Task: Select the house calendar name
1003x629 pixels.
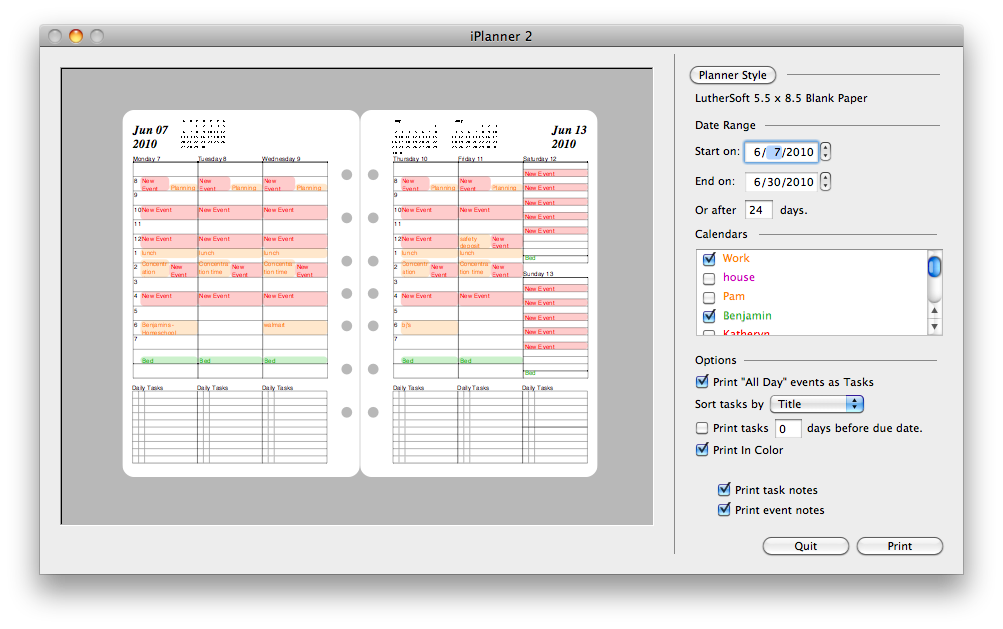Action: (739, 278)
